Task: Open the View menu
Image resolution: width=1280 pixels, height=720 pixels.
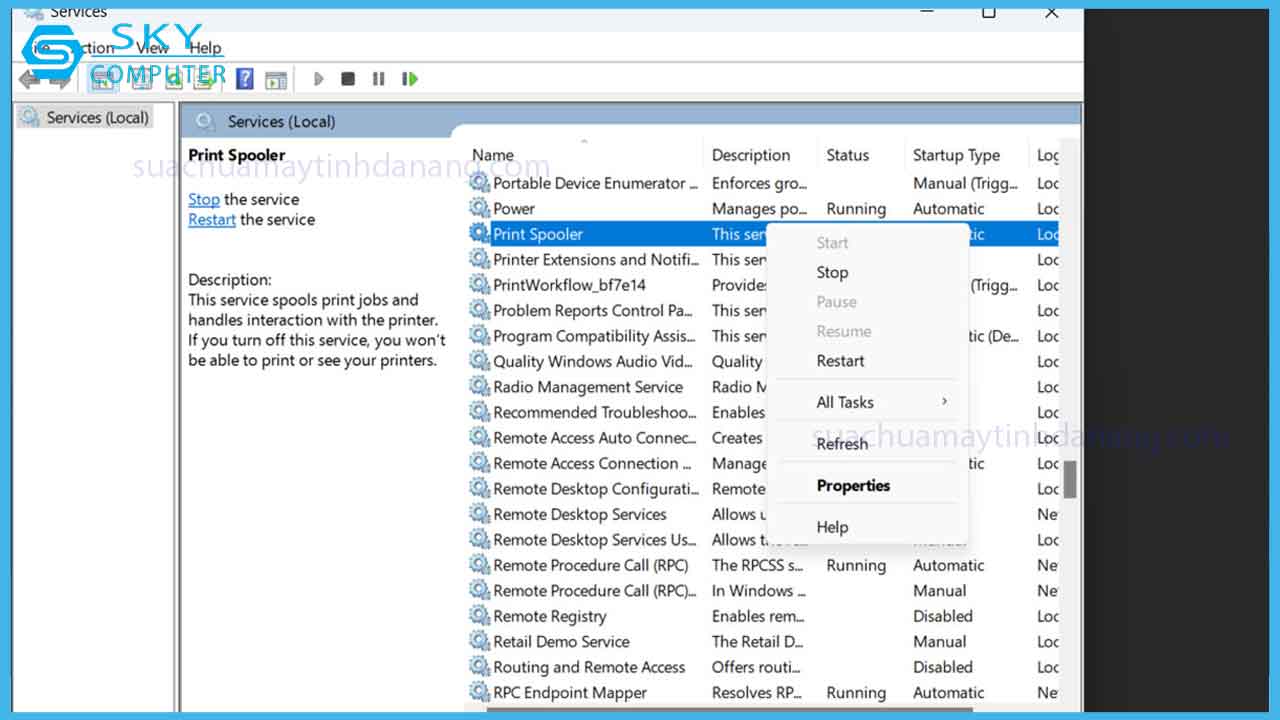Action: [153, 47]
